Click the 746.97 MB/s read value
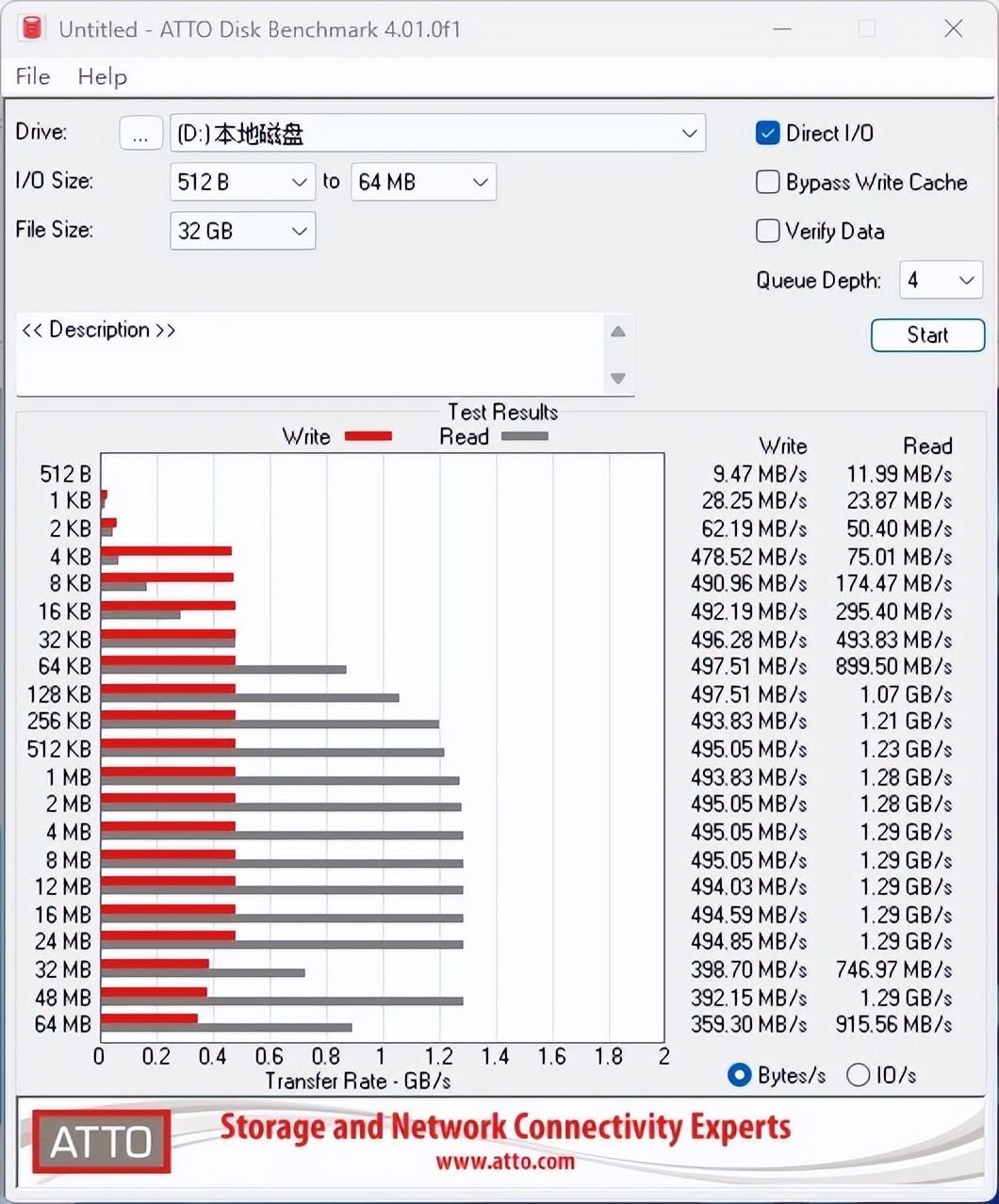999x1204 pixels. point(893,969)
